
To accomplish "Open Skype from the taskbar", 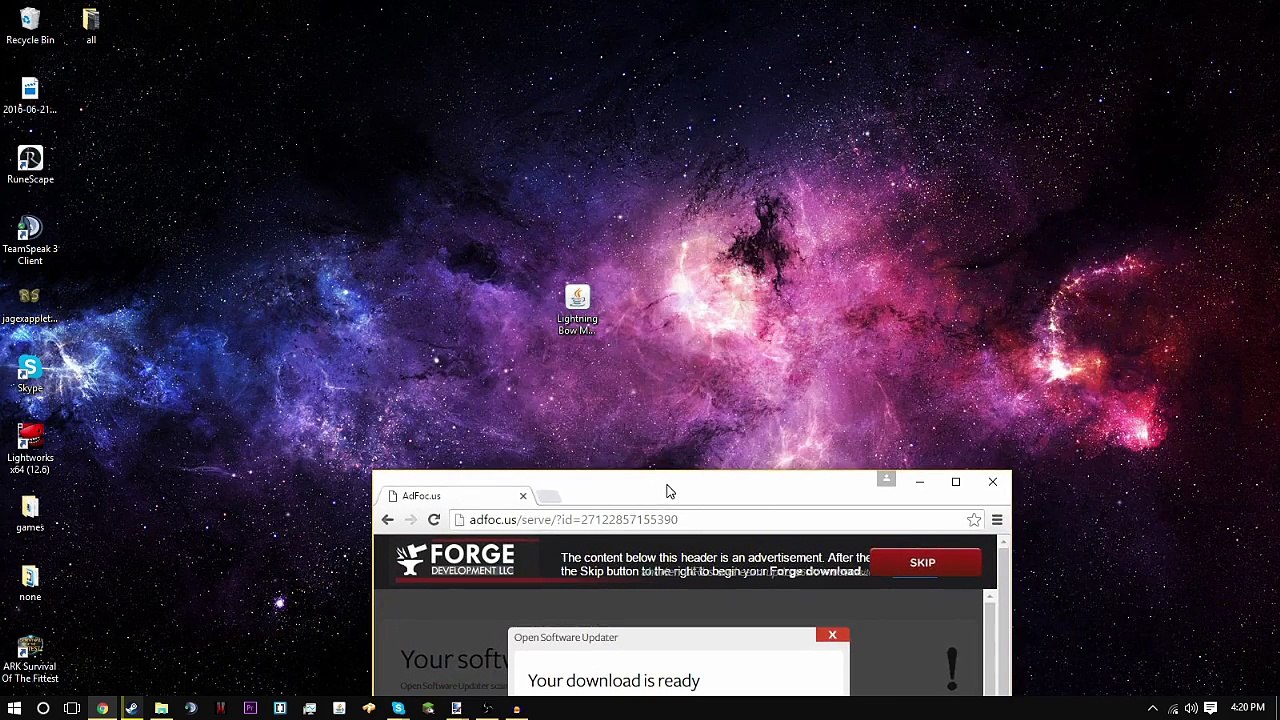I will (x=398, y=708).
